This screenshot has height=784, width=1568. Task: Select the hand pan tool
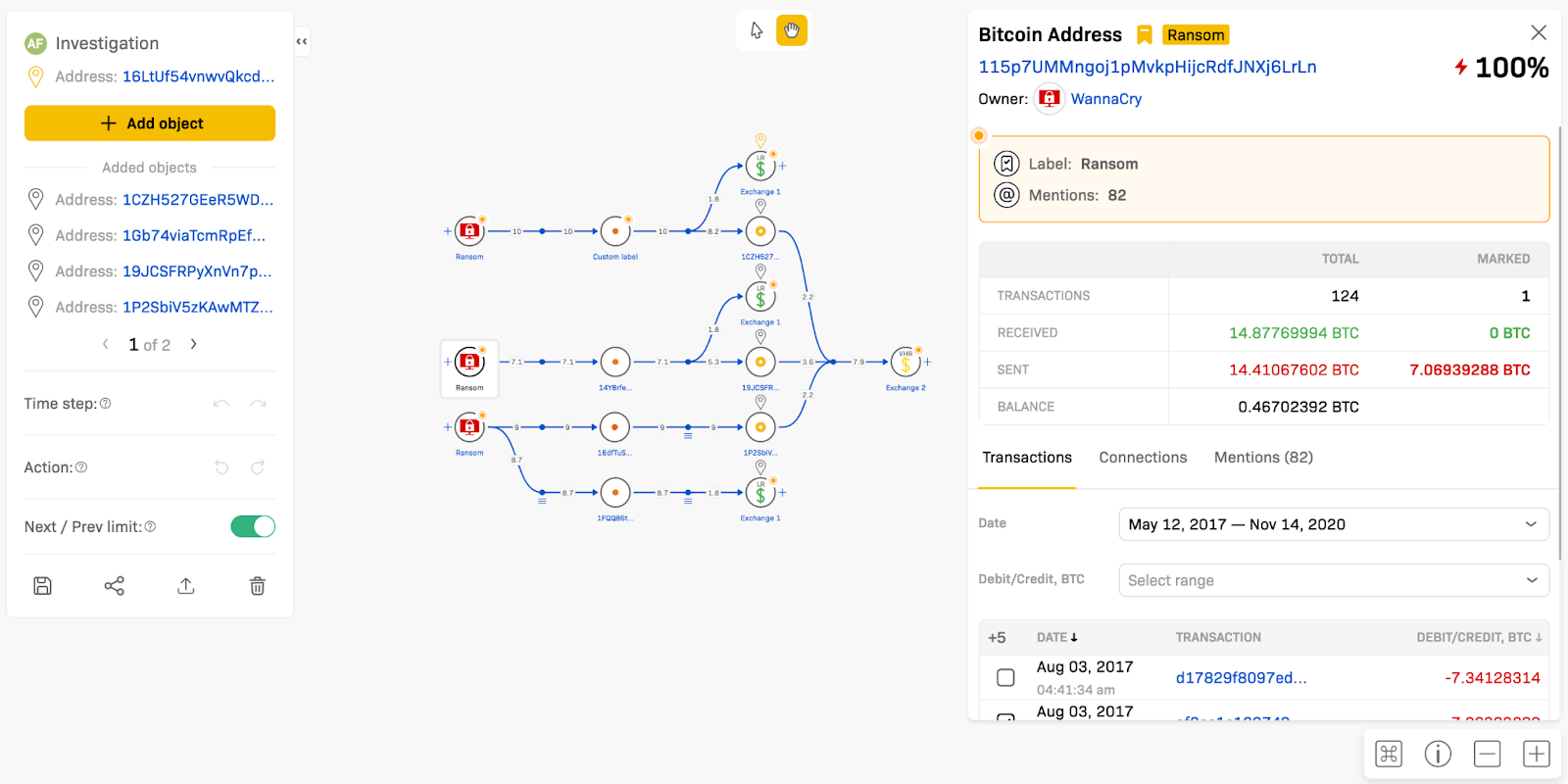coord(792,30)
